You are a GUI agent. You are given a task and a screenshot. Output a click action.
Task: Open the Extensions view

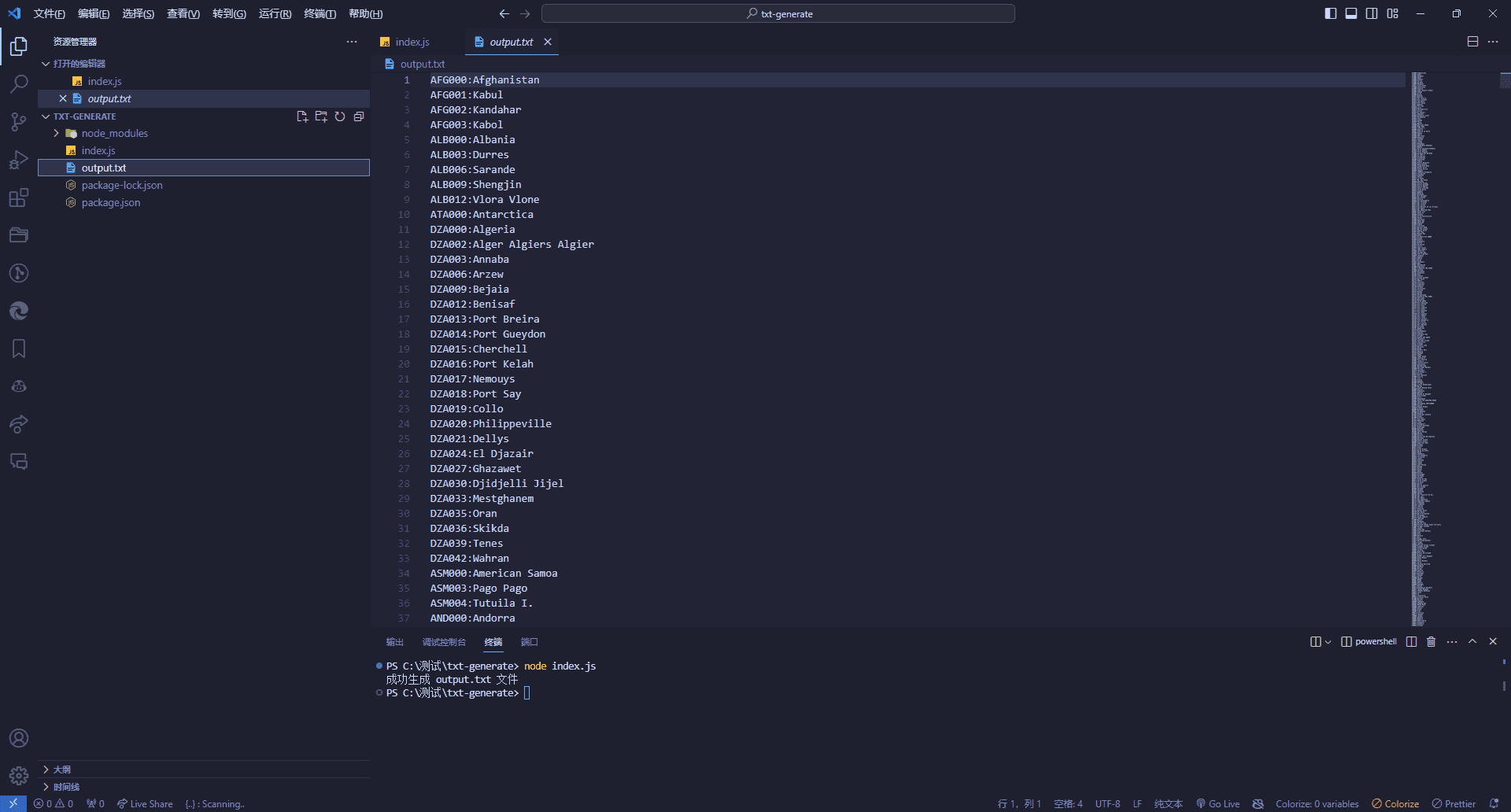(x=19, y=197)
